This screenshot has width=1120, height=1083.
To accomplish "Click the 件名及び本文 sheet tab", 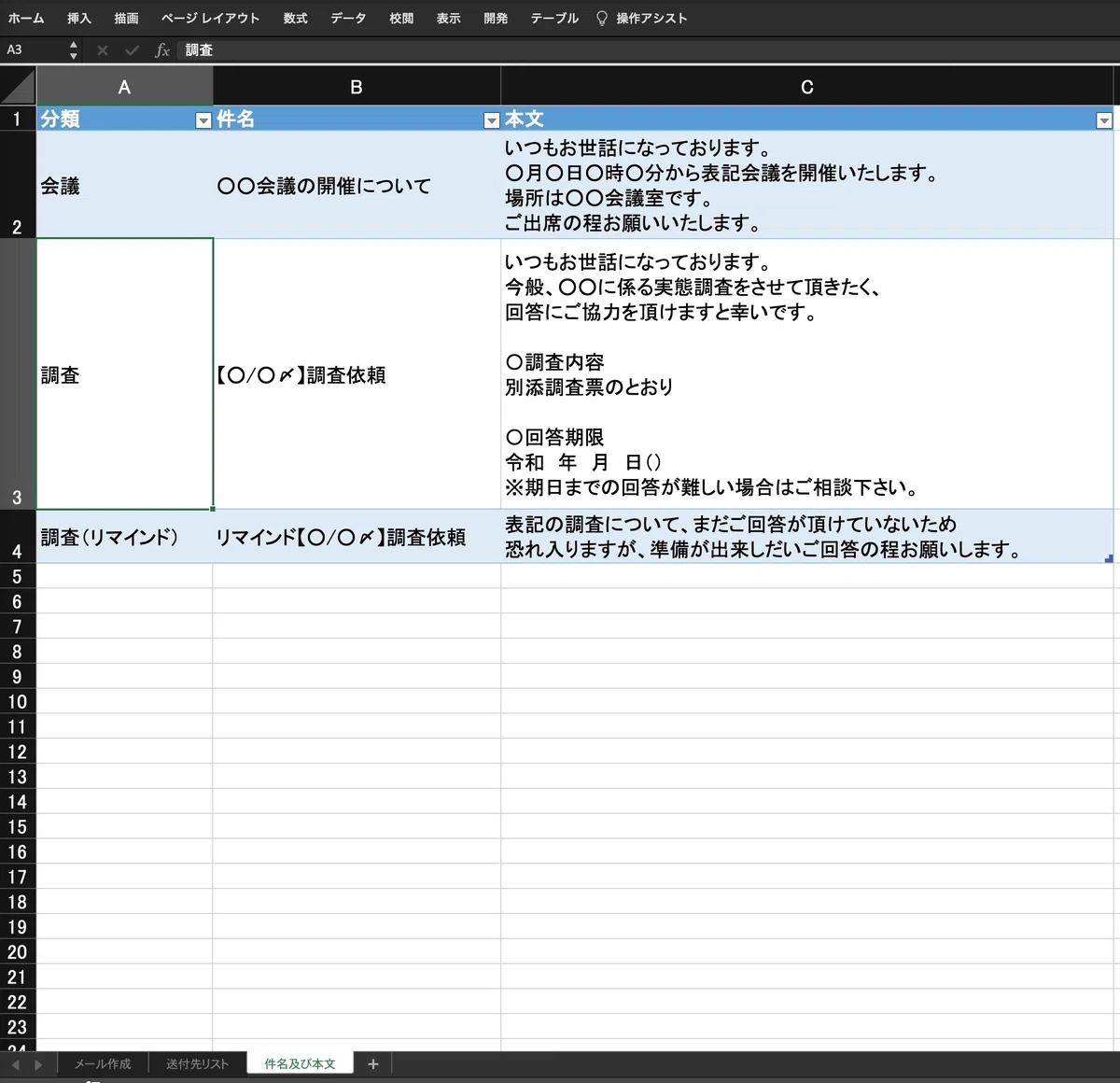I will (300, 1064).
